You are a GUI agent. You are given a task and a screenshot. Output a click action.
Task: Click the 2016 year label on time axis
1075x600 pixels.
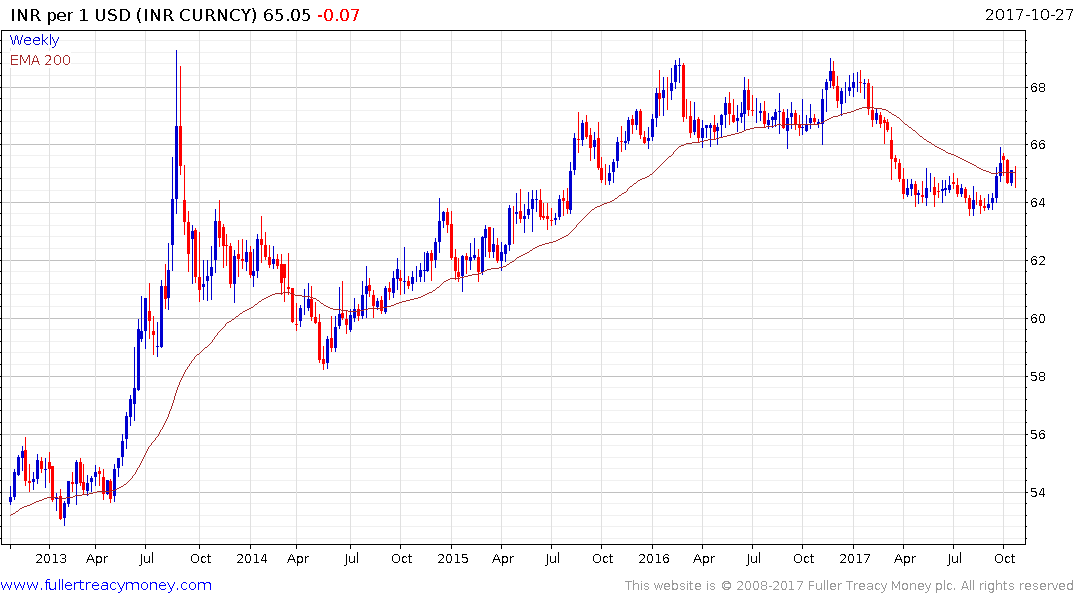[653, 558]
